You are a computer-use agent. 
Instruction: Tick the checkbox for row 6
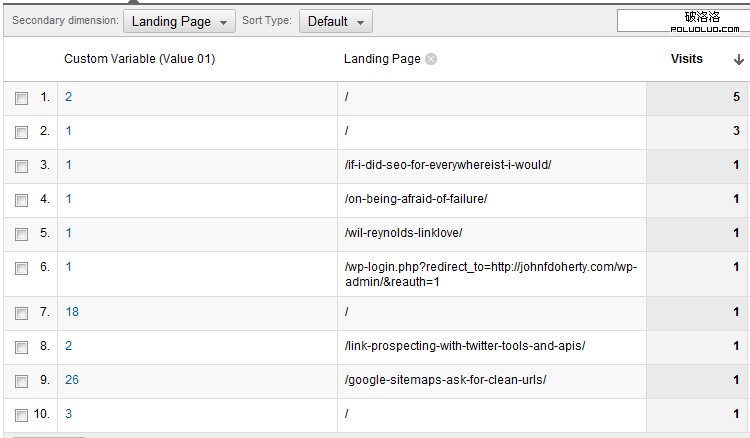(22, 268)
